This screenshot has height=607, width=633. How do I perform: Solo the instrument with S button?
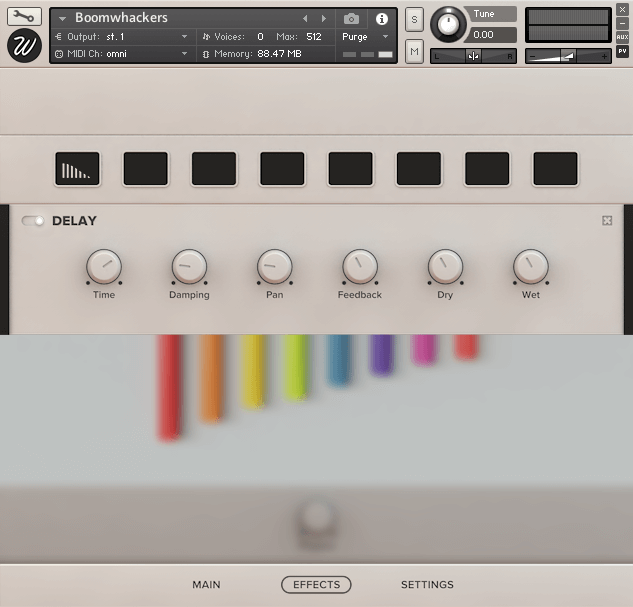click(414, 19)
